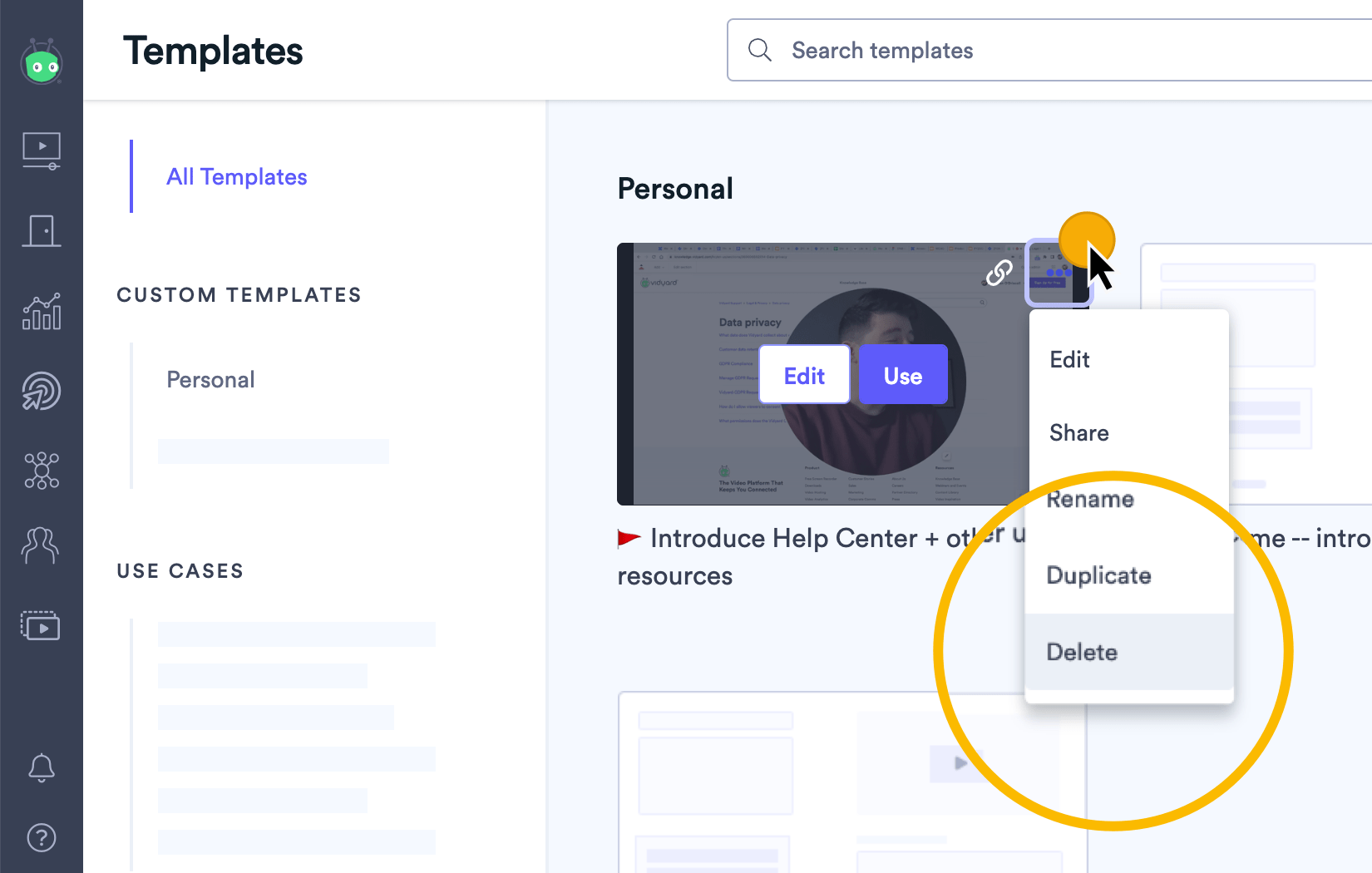
Task: Select the Rooms door icon
Action: (42, 231)
